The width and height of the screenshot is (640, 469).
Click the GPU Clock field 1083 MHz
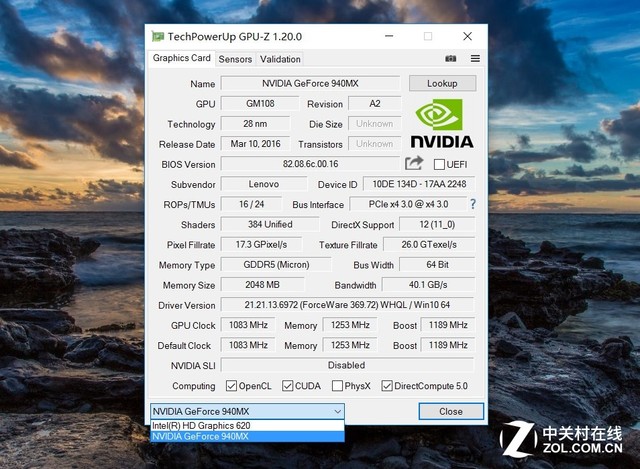[x=248, y=325]
